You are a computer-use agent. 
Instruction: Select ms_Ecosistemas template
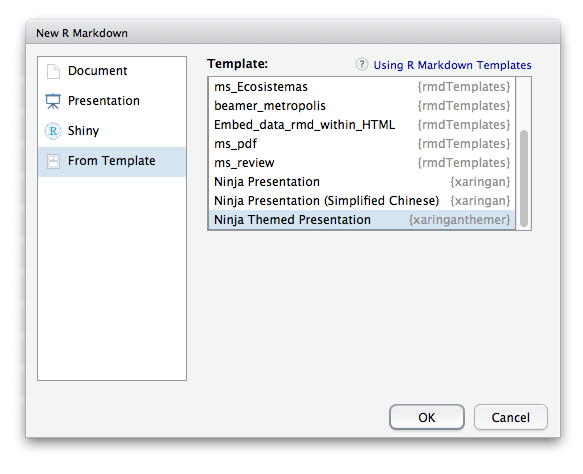[x=362, y=87]
